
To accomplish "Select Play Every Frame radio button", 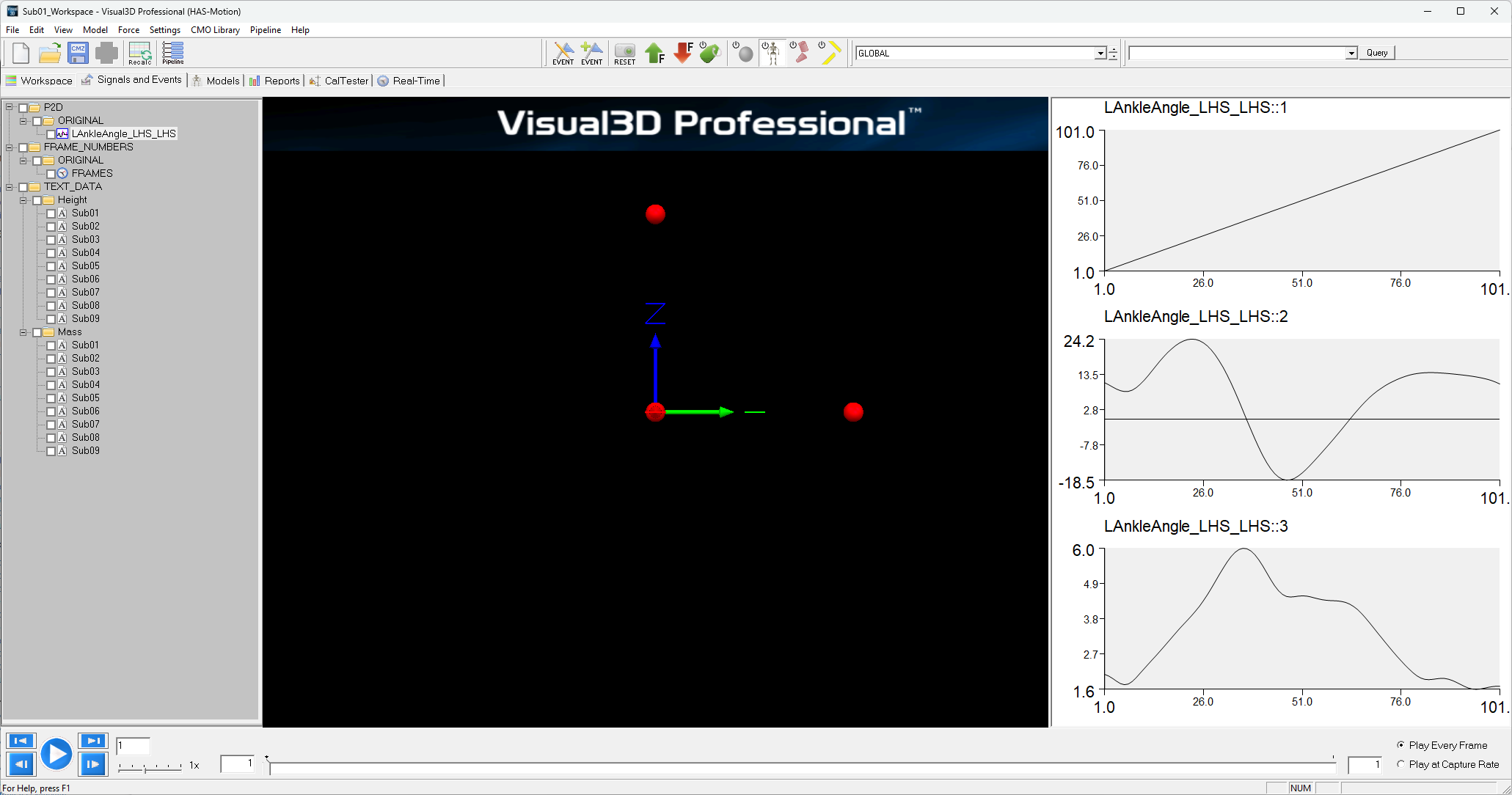I will [1400, 745].
